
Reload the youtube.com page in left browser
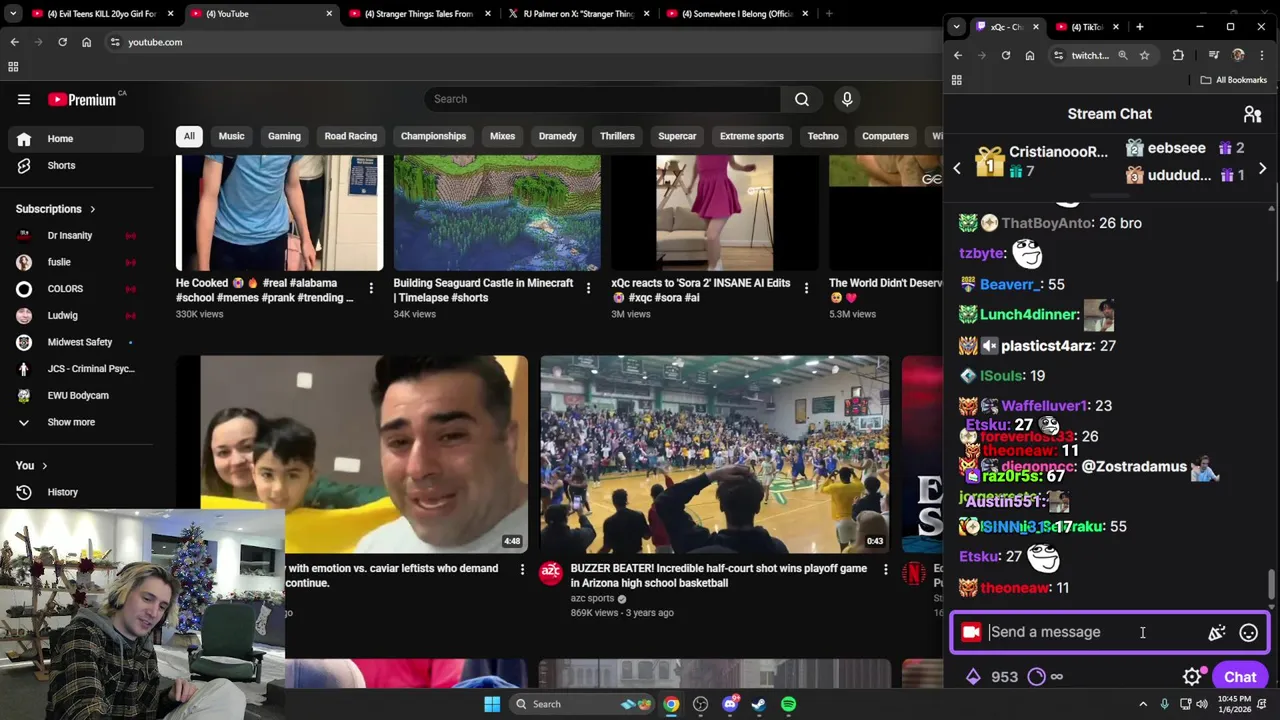coord(62,42)
